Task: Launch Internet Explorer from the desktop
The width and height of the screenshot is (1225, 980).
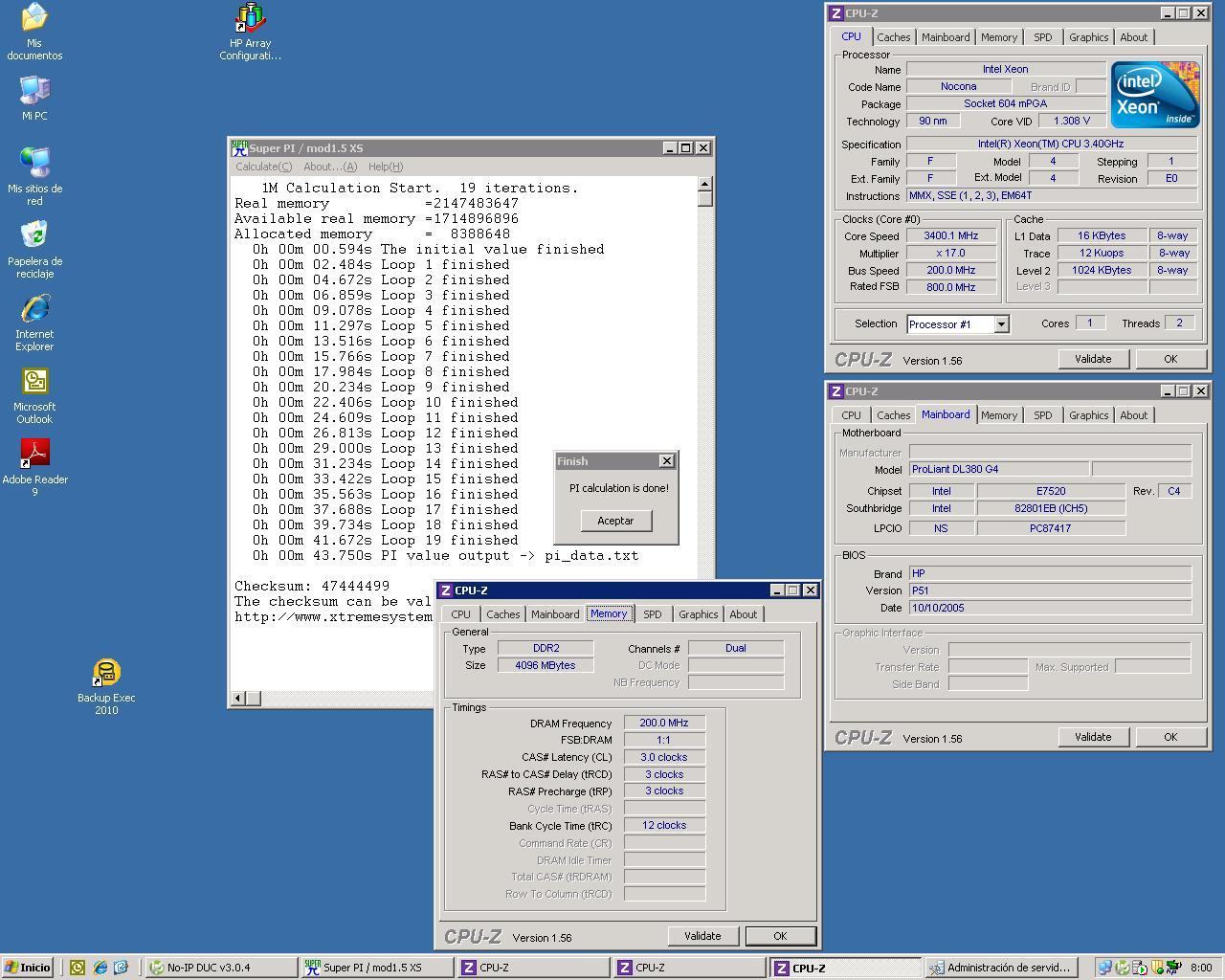Action: point(34,322)
